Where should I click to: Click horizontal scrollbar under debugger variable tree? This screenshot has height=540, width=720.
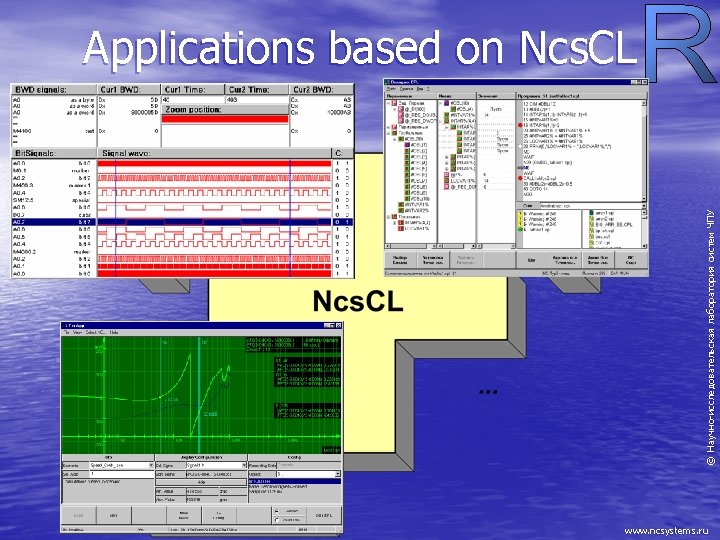tap(411, 247)
